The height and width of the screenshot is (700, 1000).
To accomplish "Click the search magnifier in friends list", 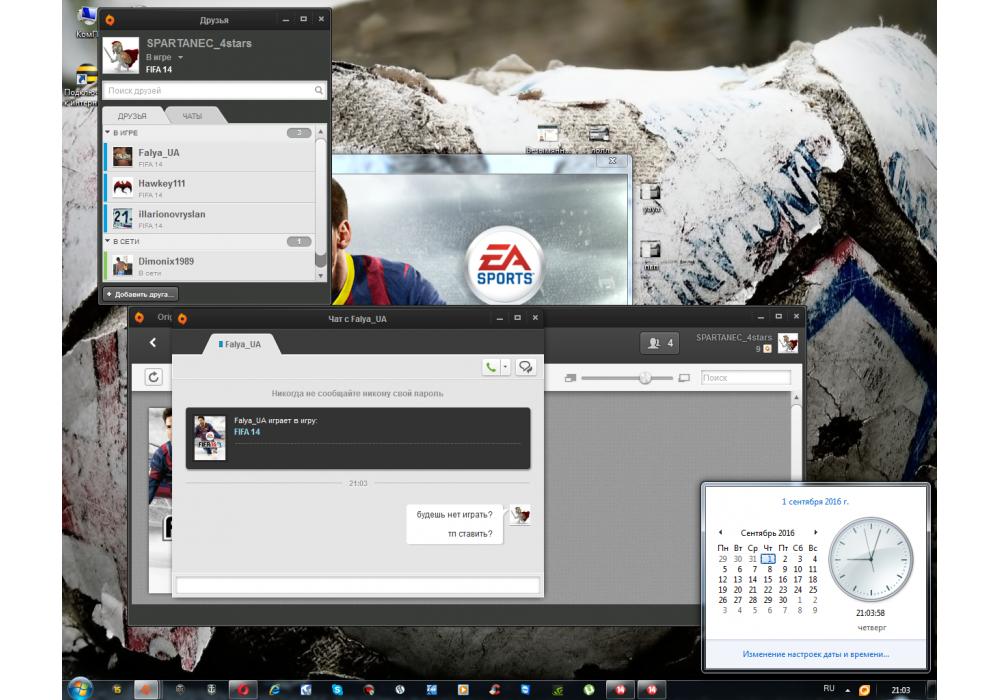I will pos(316,91).
